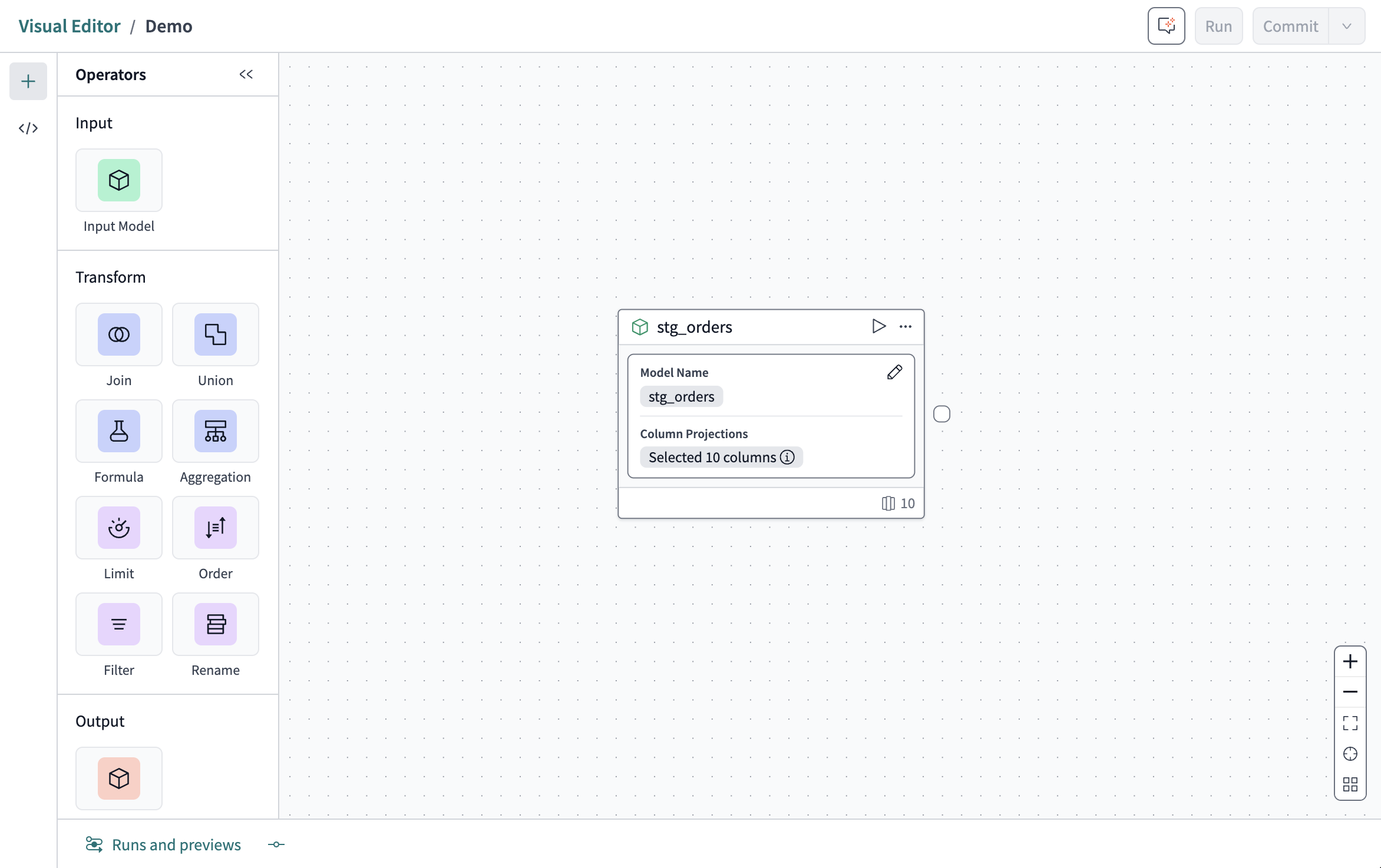Viewport: 1381px width, 868px height.
Task: Click the Run button
Action: tap(1218, 26)
